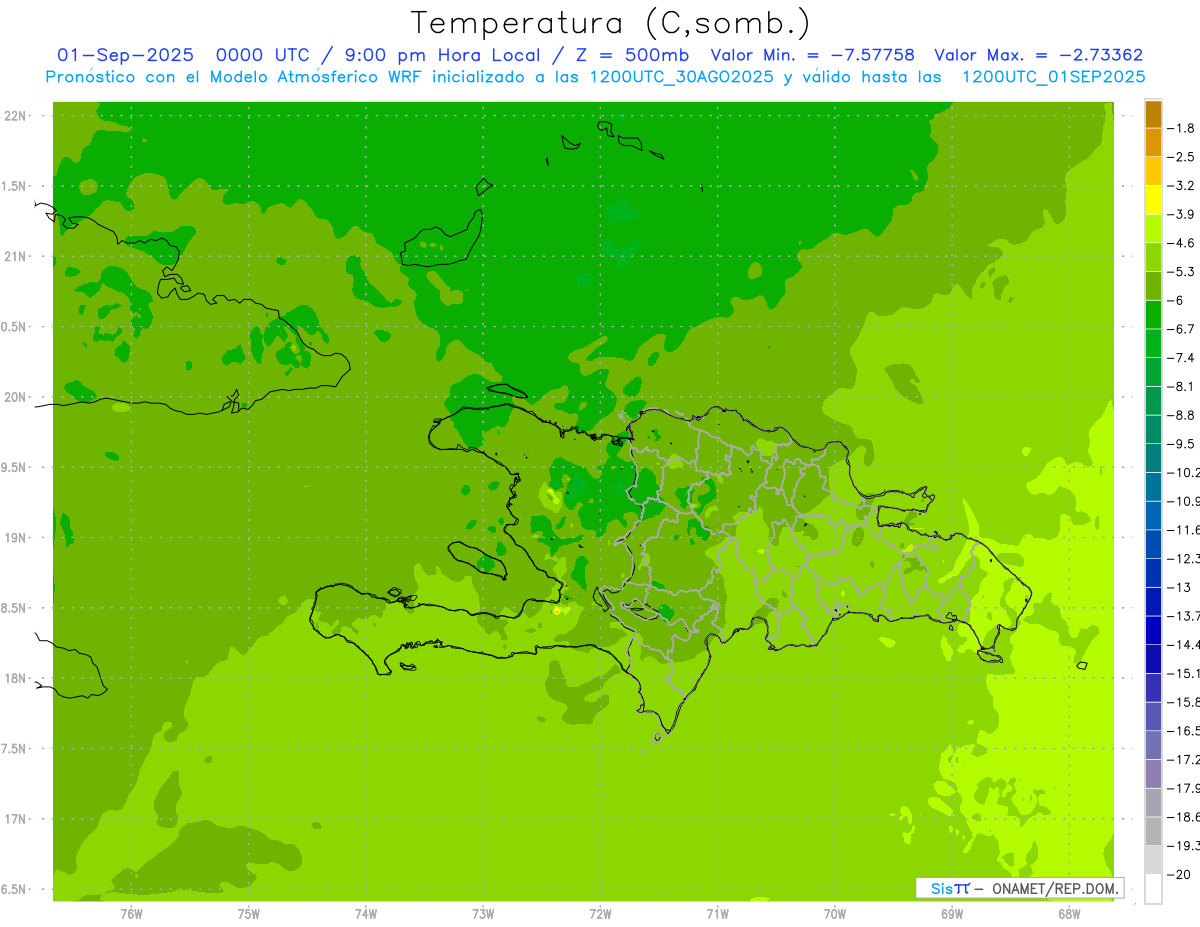Click the '-20' colorbar label

[x=1180, y=874]
